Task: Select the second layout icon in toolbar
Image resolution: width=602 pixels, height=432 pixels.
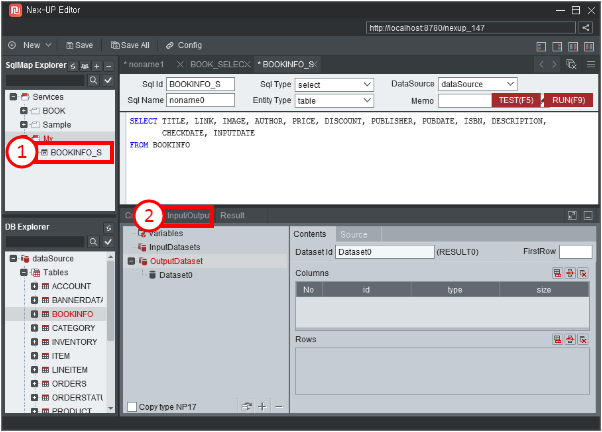Action: [557, 47]
